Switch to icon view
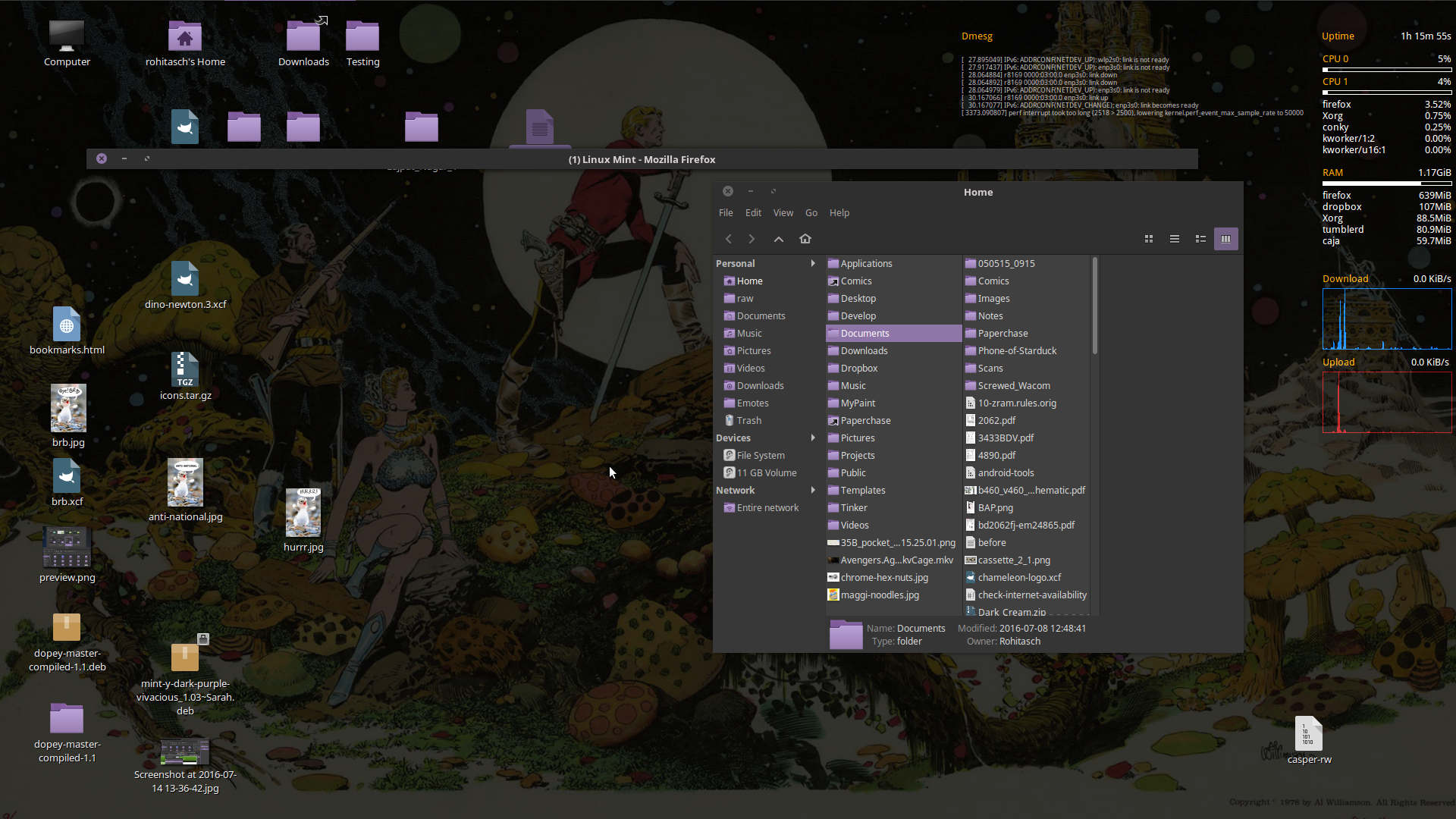The width and height of the screenshot is (1456, 819). (1149, 239)
